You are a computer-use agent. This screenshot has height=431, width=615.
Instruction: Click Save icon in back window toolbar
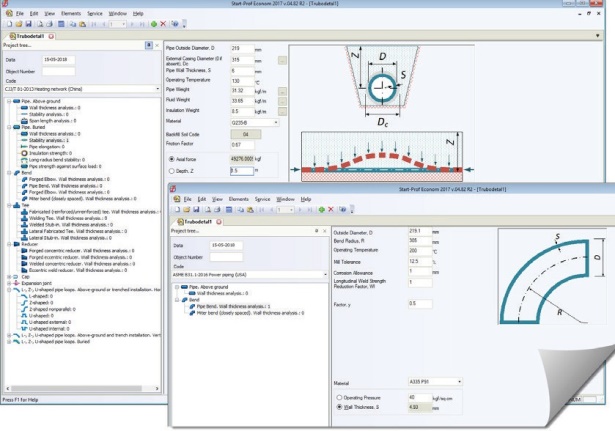point(28,24)
